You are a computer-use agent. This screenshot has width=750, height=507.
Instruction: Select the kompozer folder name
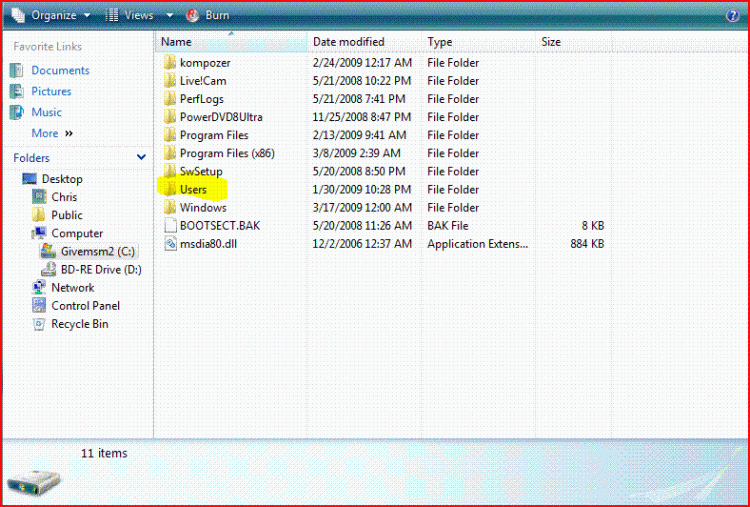tap(205, 63)
